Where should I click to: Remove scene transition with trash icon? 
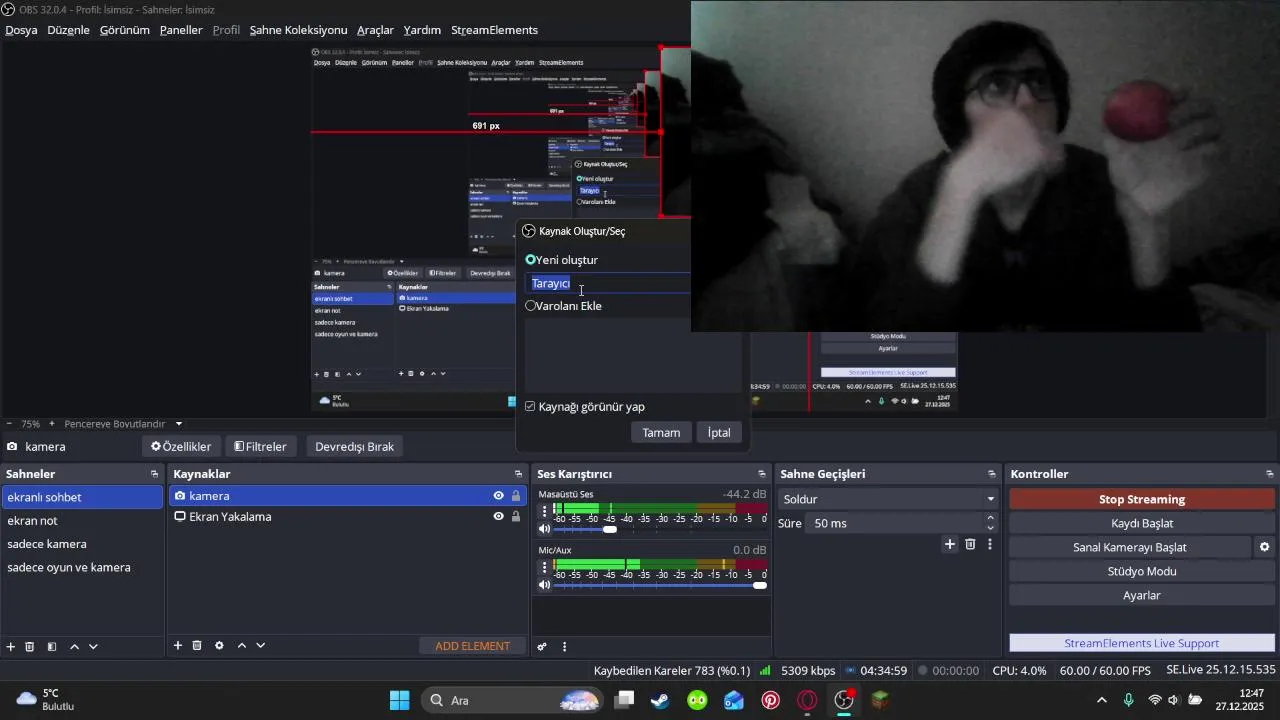970,544
